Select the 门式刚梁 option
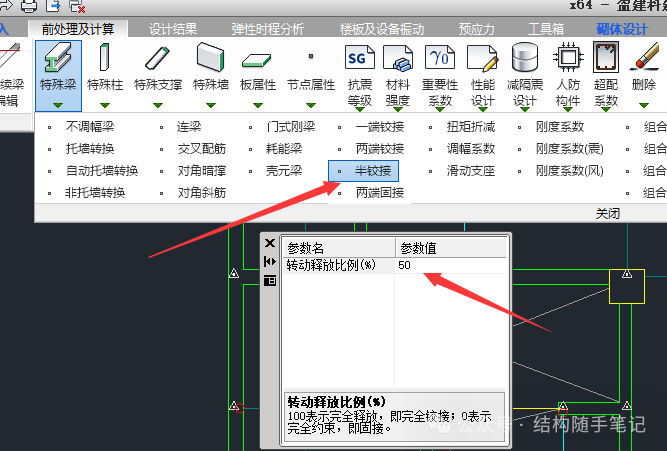Image resolution: width=667 pixels, height=451 pixels. coord(291,127)
